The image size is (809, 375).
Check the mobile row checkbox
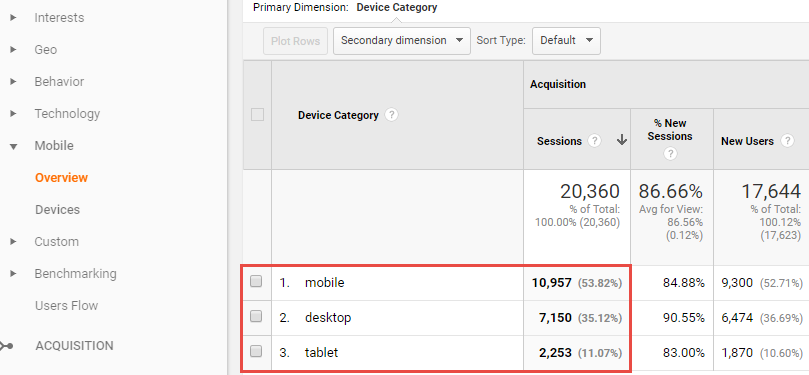(x=256, y=282)
